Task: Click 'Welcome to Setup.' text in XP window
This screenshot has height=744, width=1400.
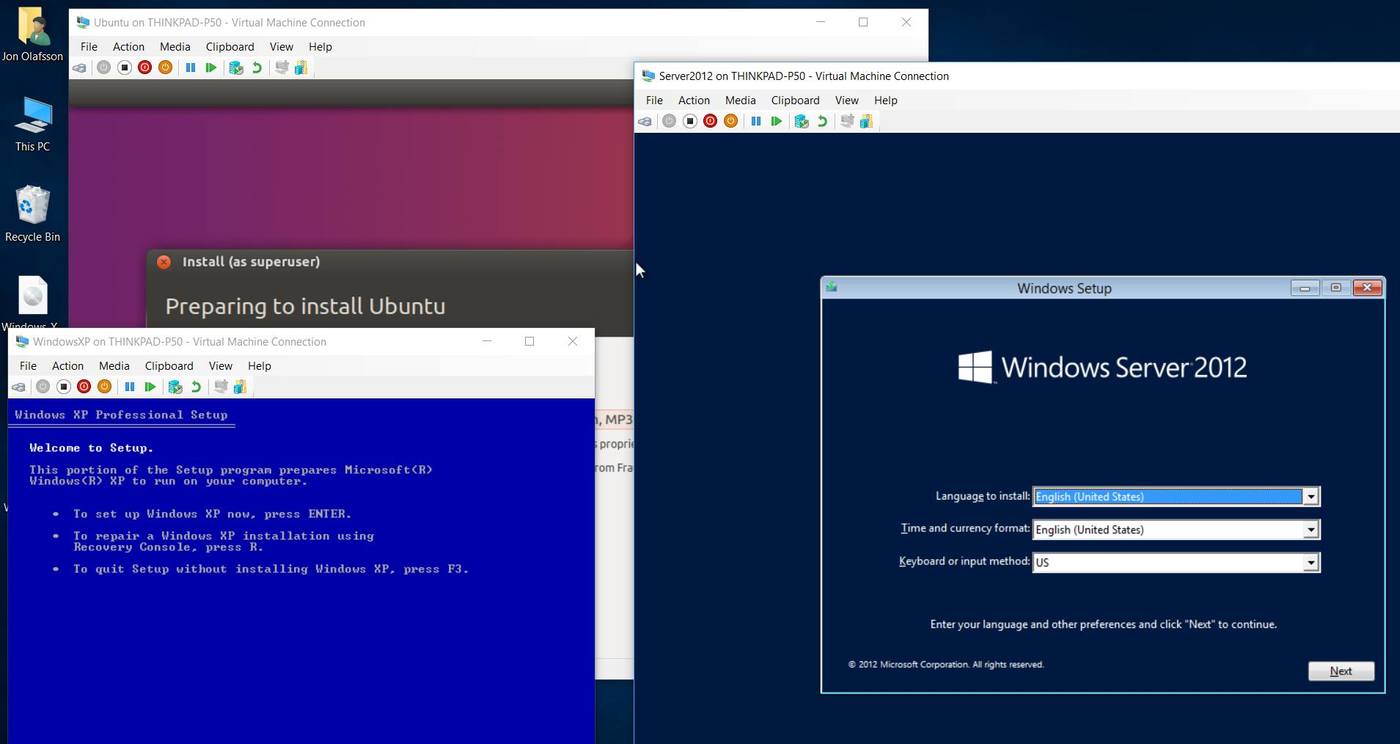Action: pyautogui.click(x=91, y=448)
